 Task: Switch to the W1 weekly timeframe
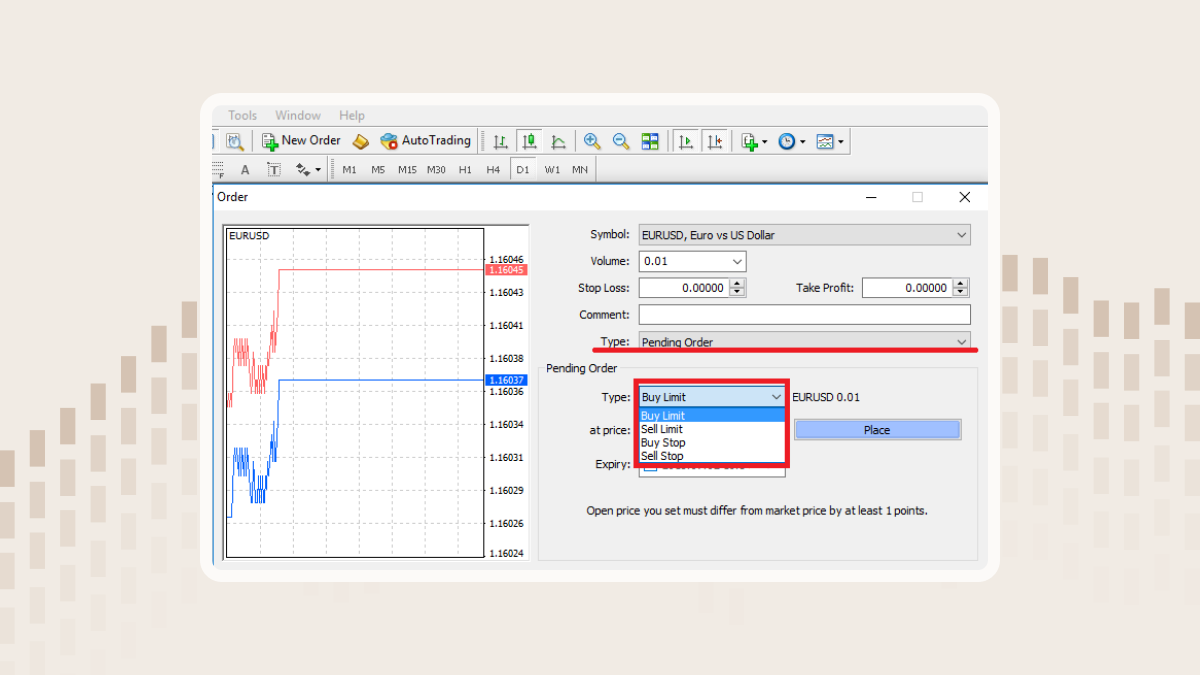[552, 170]
